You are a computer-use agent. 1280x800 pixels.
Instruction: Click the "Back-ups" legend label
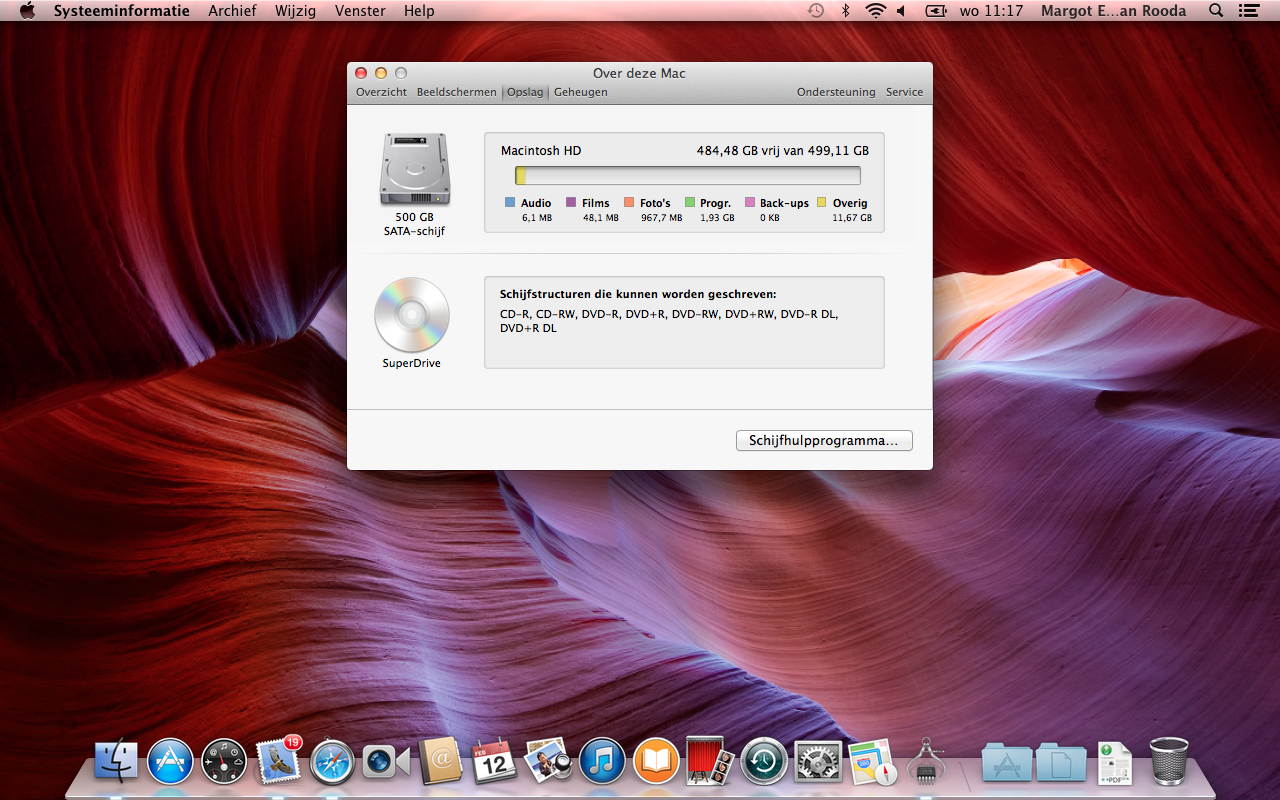pos(784,203)
